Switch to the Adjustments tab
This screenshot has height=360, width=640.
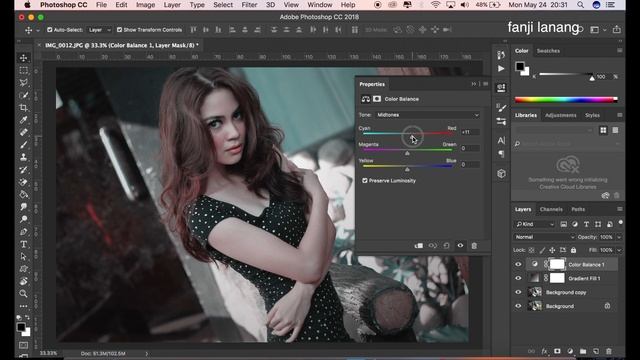click(561, 115)
